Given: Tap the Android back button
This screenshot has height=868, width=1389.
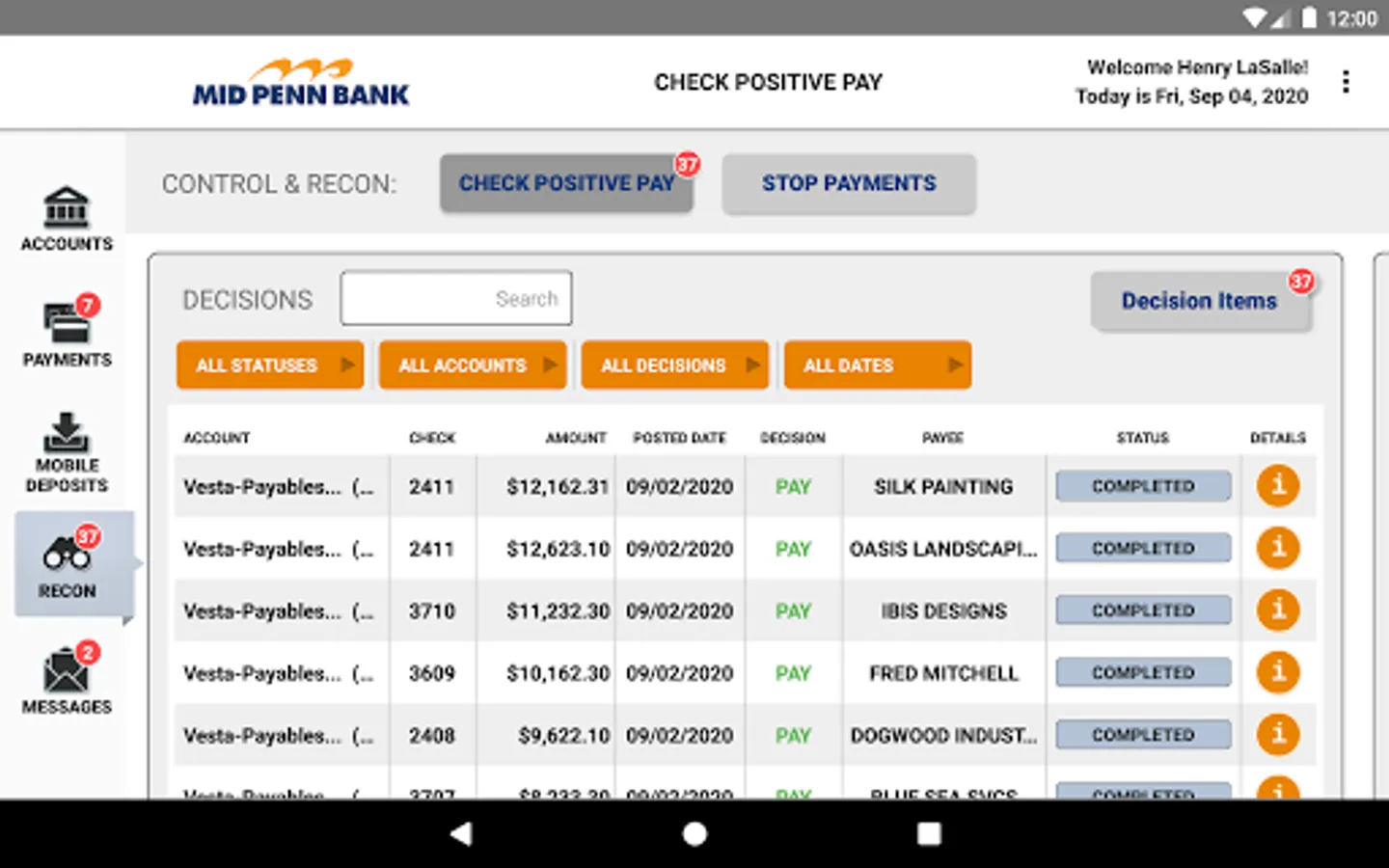Looking at the screenshot, I should click(461, 834).
